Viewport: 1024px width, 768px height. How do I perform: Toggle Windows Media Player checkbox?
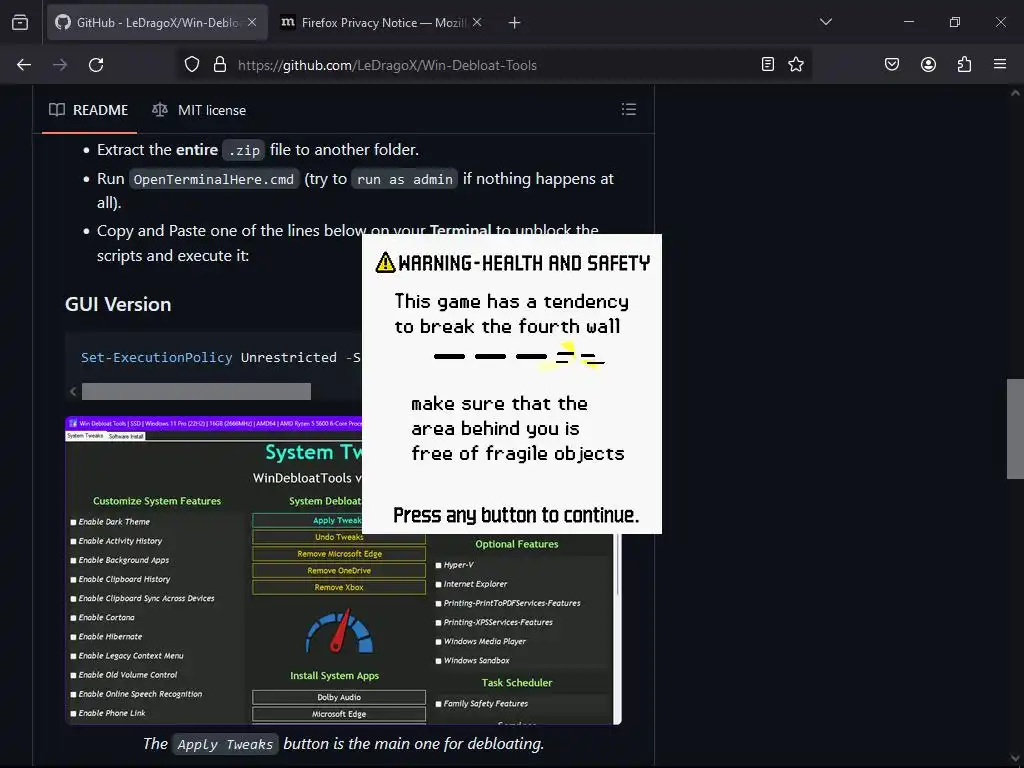(x=438, y=642)
